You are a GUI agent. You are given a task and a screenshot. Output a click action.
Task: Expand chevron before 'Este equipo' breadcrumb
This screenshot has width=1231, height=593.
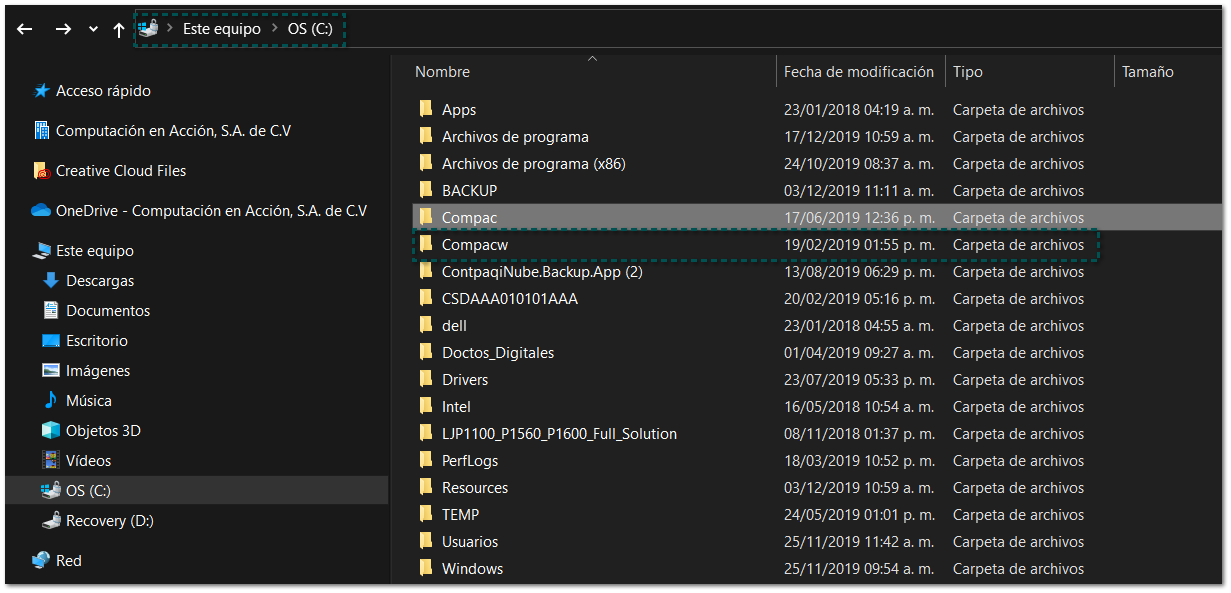pyautogui.click(x=171, y=29)
